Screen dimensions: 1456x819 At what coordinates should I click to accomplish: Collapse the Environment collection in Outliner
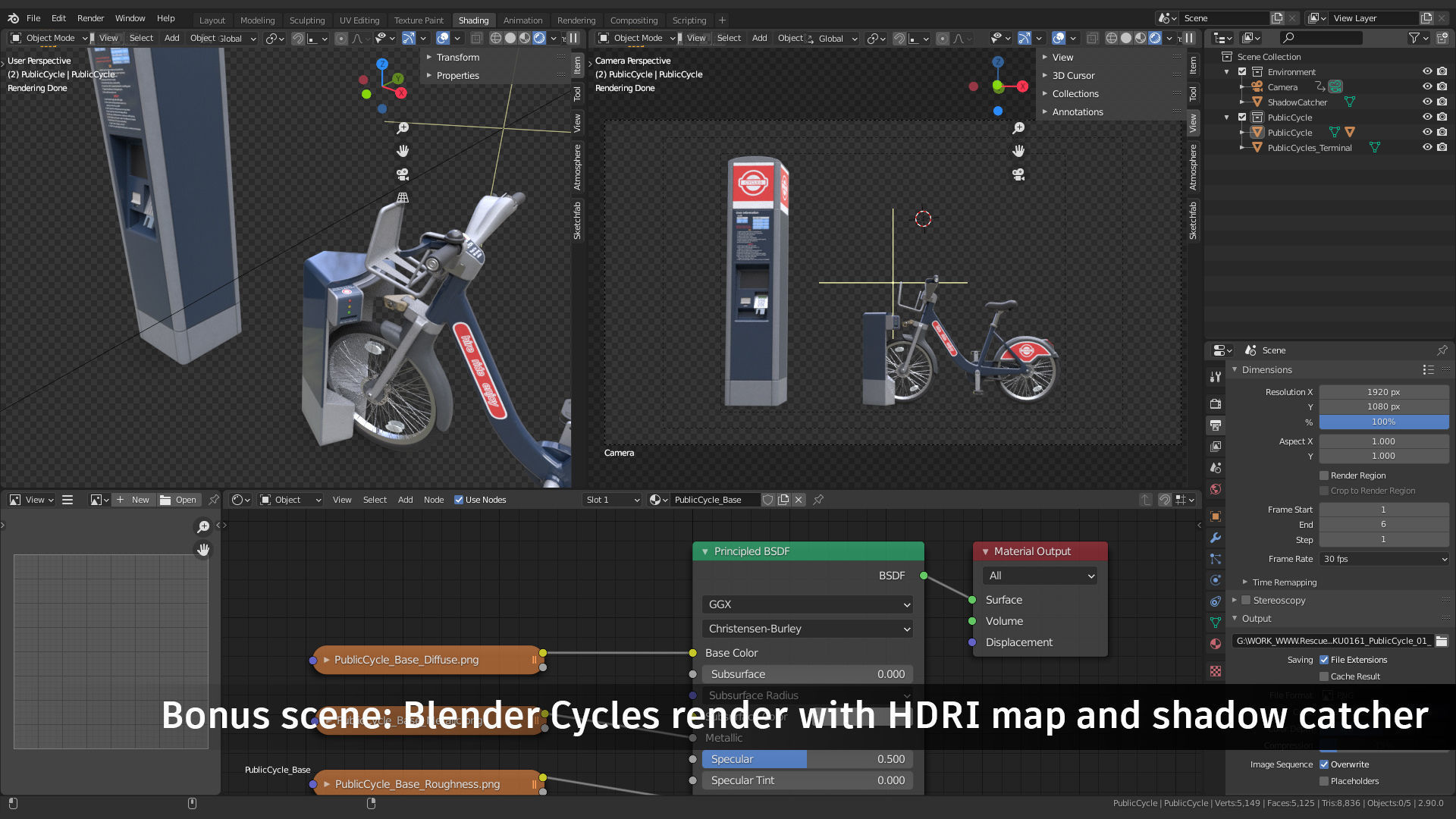(x=1226, y=72)
